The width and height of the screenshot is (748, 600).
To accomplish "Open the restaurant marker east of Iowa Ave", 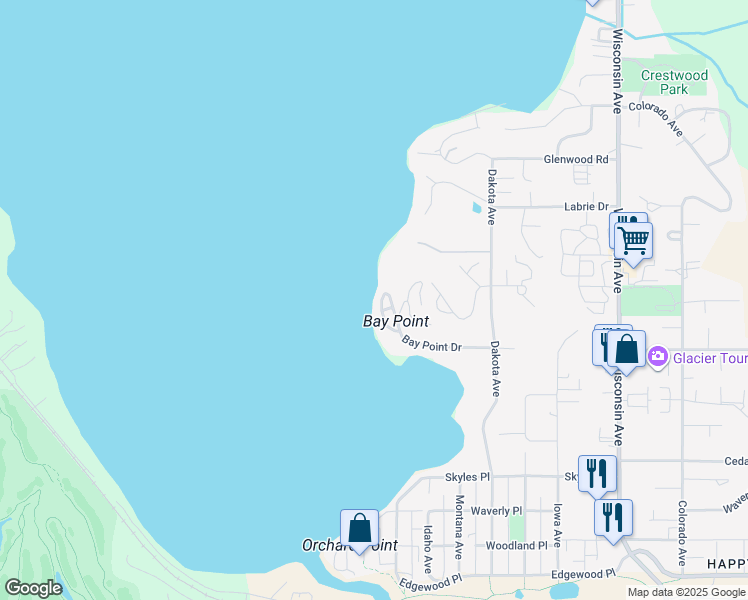I will (x=613, y=518).
